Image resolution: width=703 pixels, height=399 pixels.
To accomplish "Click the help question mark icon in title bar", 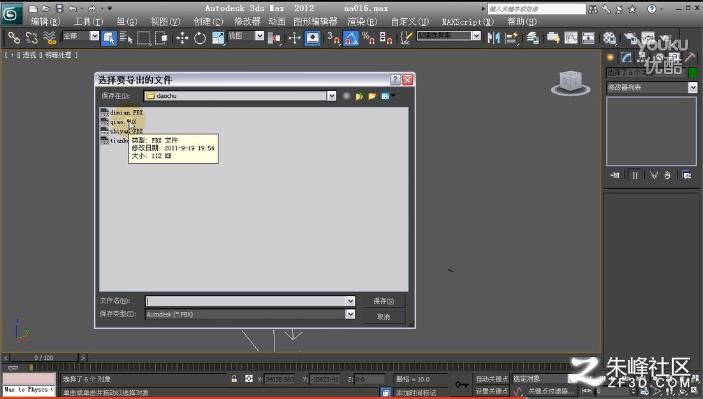I will point(651,9).
